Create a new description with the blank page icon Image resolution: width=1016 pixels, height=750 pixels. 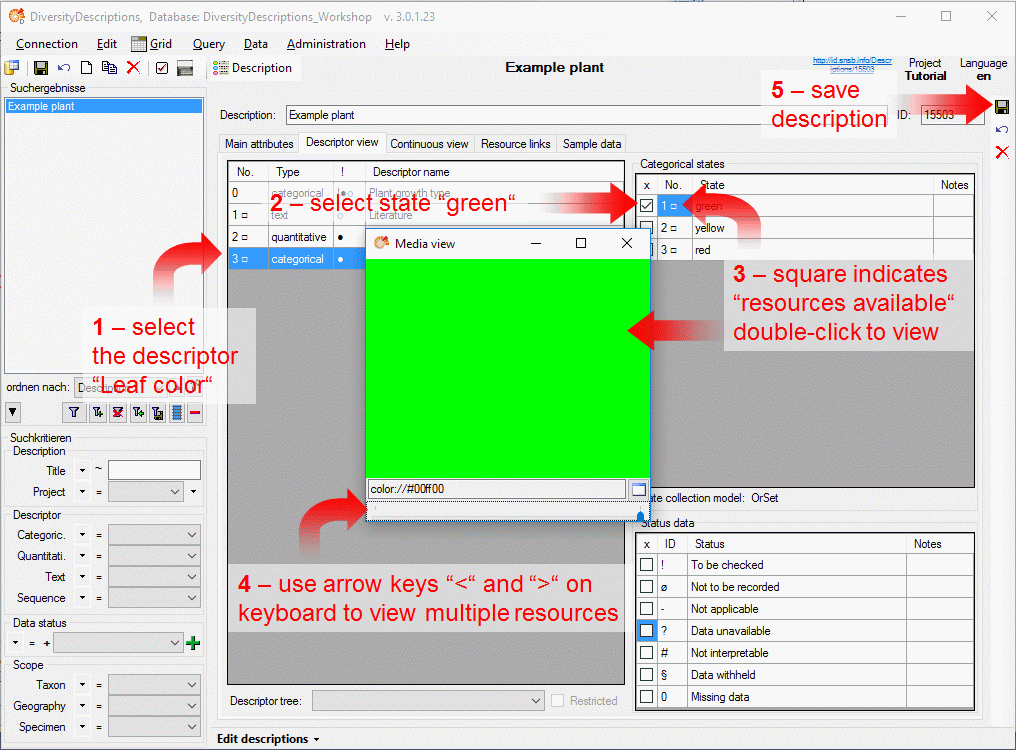point(86,67)
